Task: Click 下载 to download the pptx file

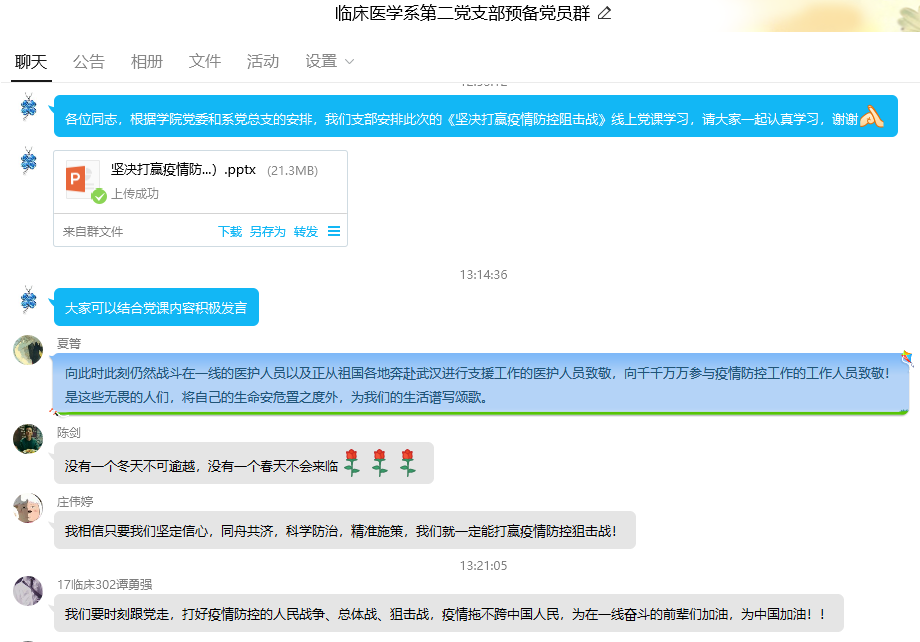Action: (x=230, y=231)
